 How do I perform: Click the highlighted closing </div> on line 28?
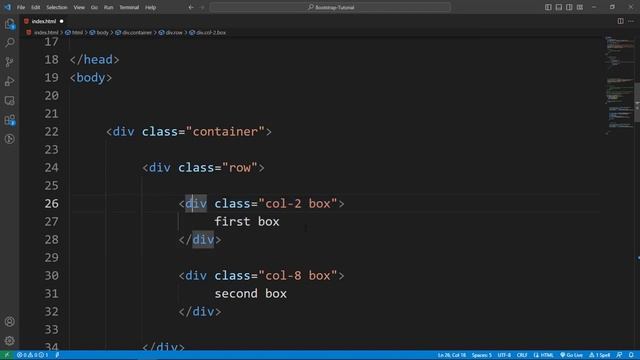point(200,240)
